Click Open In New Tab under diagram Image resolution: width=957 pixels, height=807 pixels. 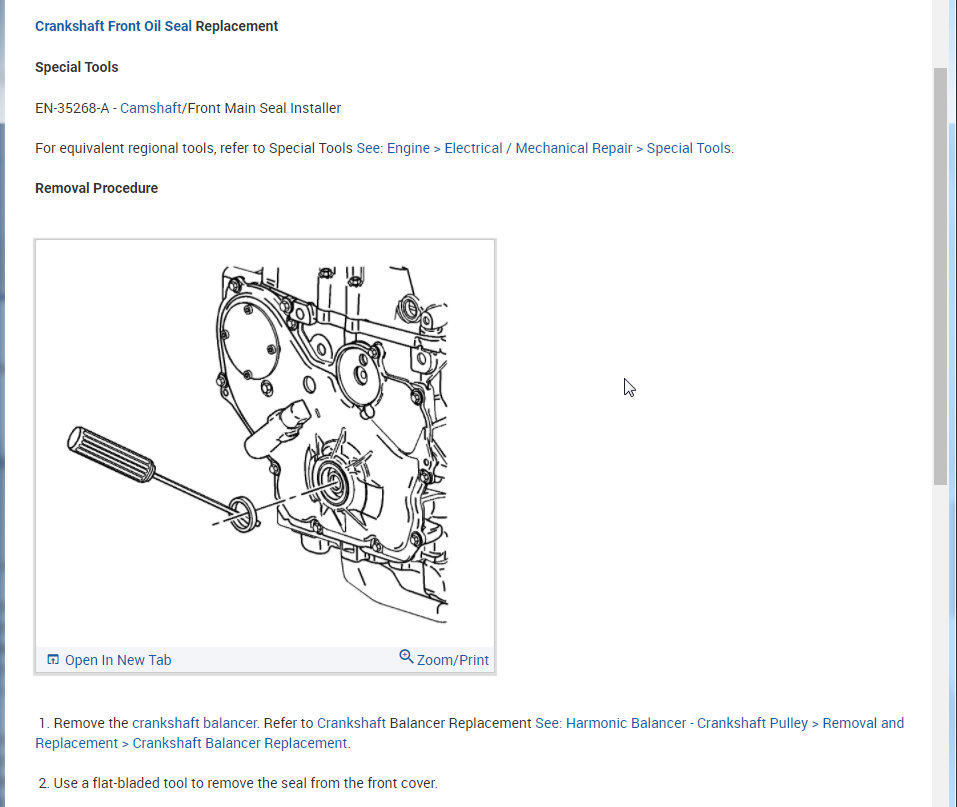(118, 660)
